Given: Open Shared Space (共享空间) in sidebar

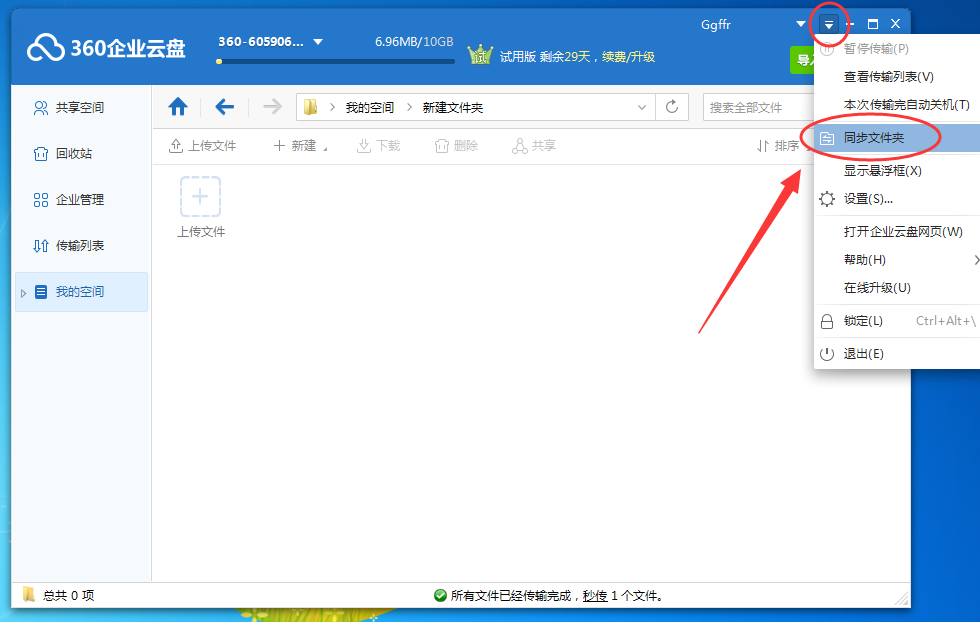Looking at the screenshot, I should (x=80, y=108).
